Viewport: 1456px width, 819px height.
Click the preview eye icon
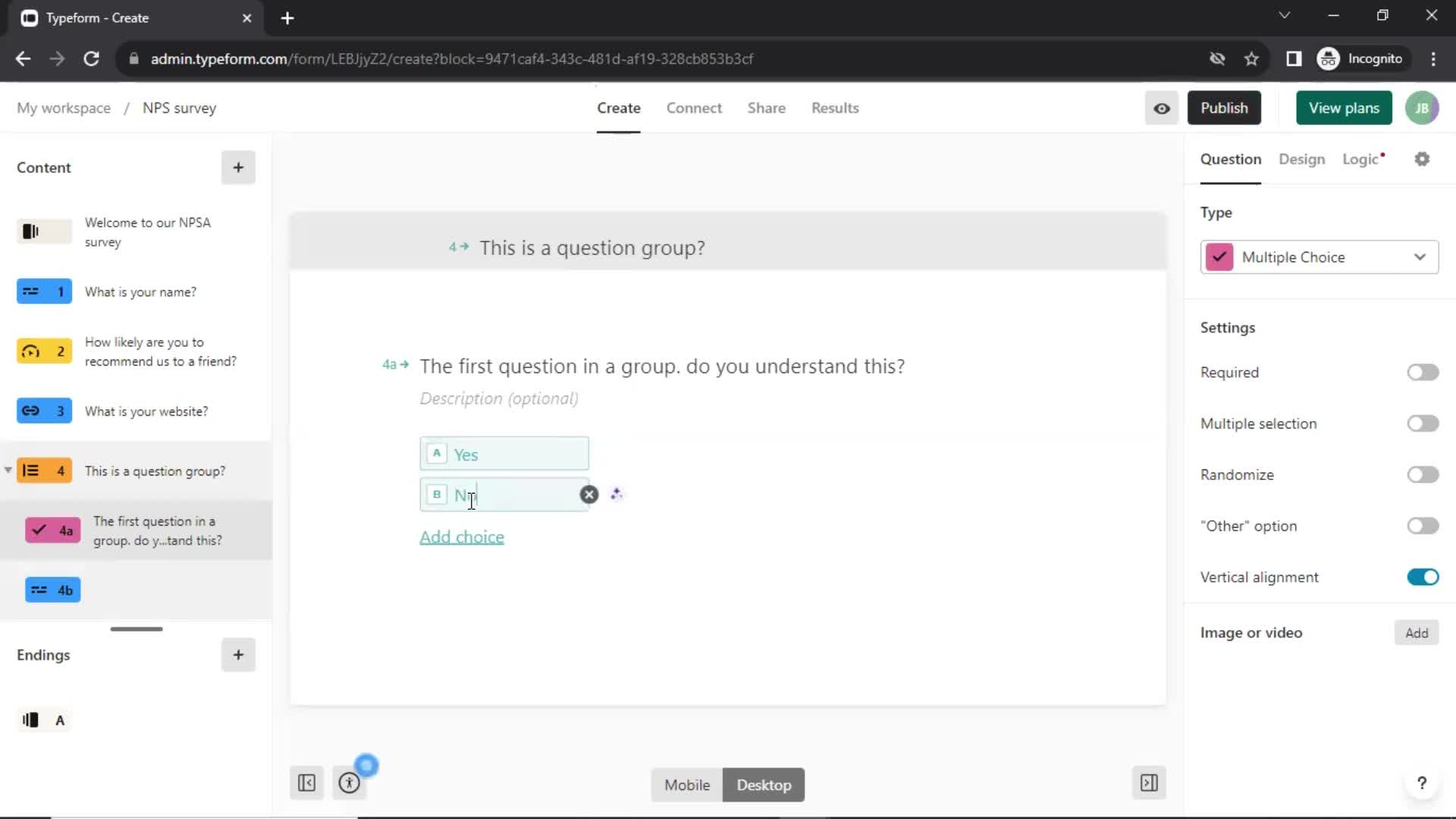click(x=1162, y=108)
